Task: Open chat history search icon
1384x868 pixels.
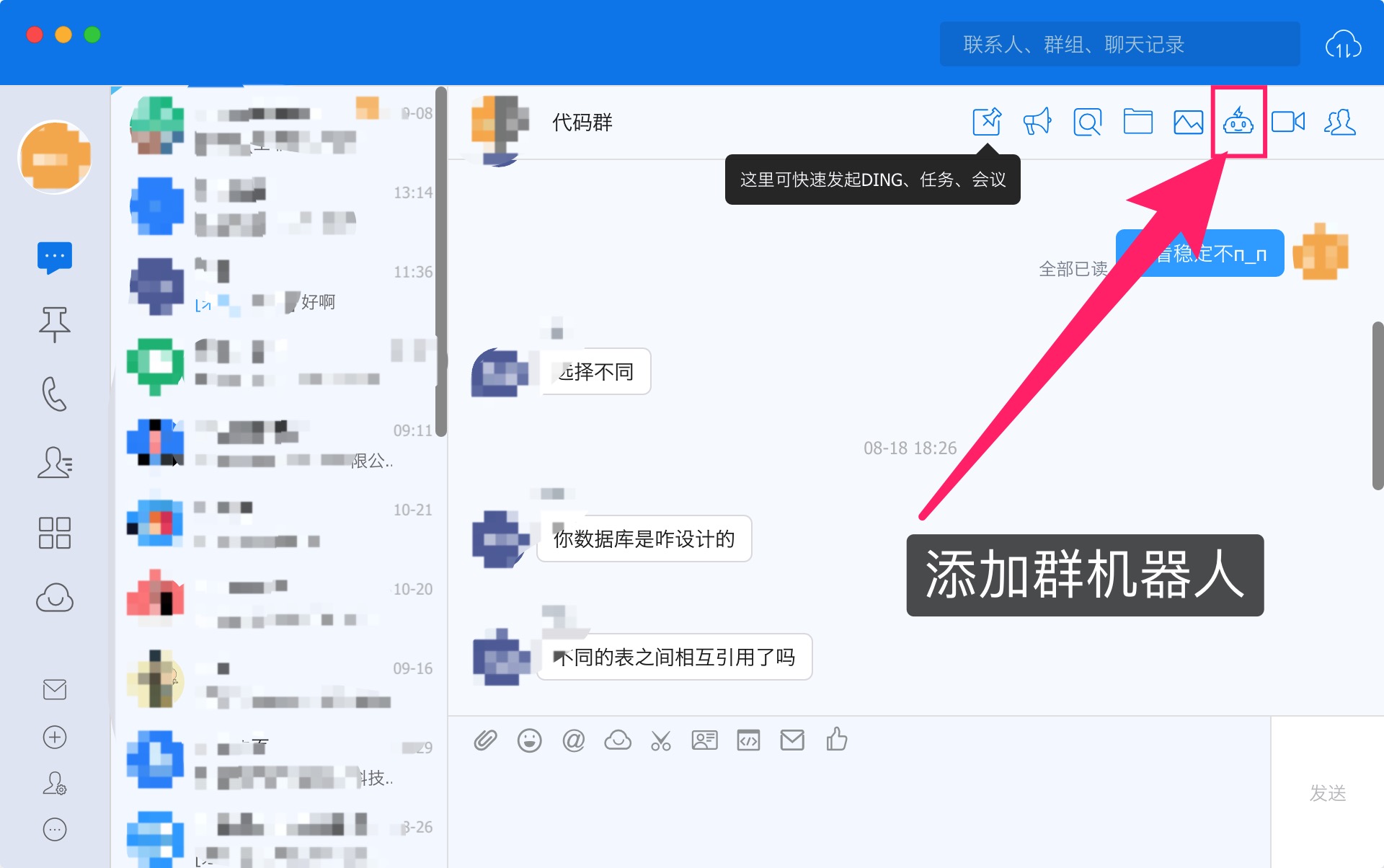Action: (1087, 122)
